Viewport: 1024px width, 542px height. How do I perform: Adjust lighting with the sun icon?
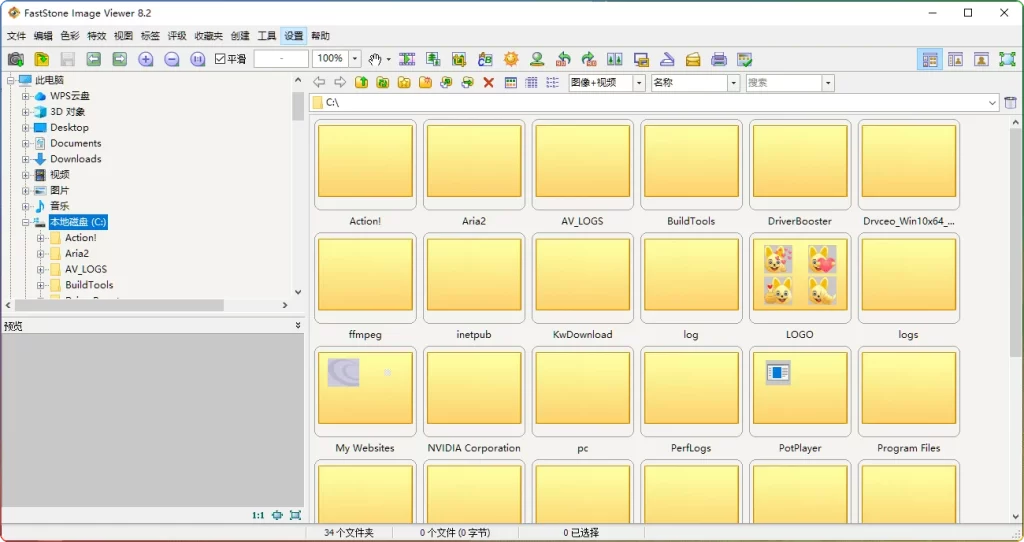click(511, 59)
